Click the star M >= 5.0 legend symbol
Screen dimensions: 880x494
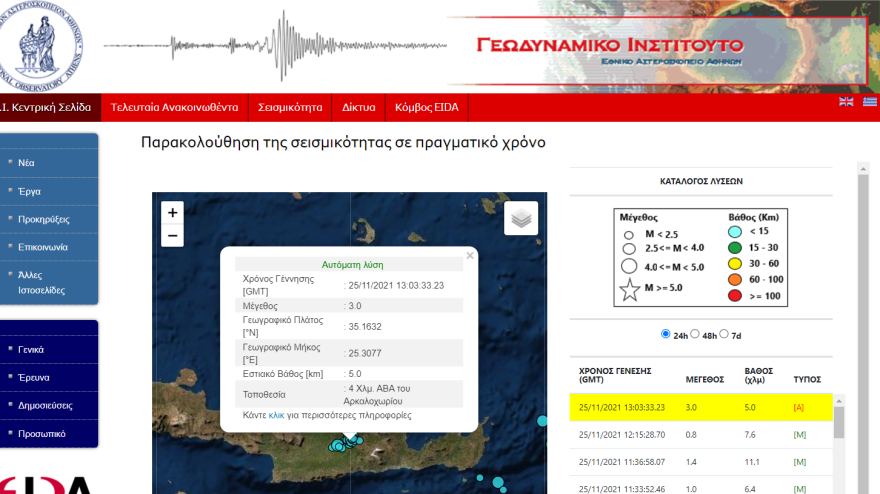point(630,290)
